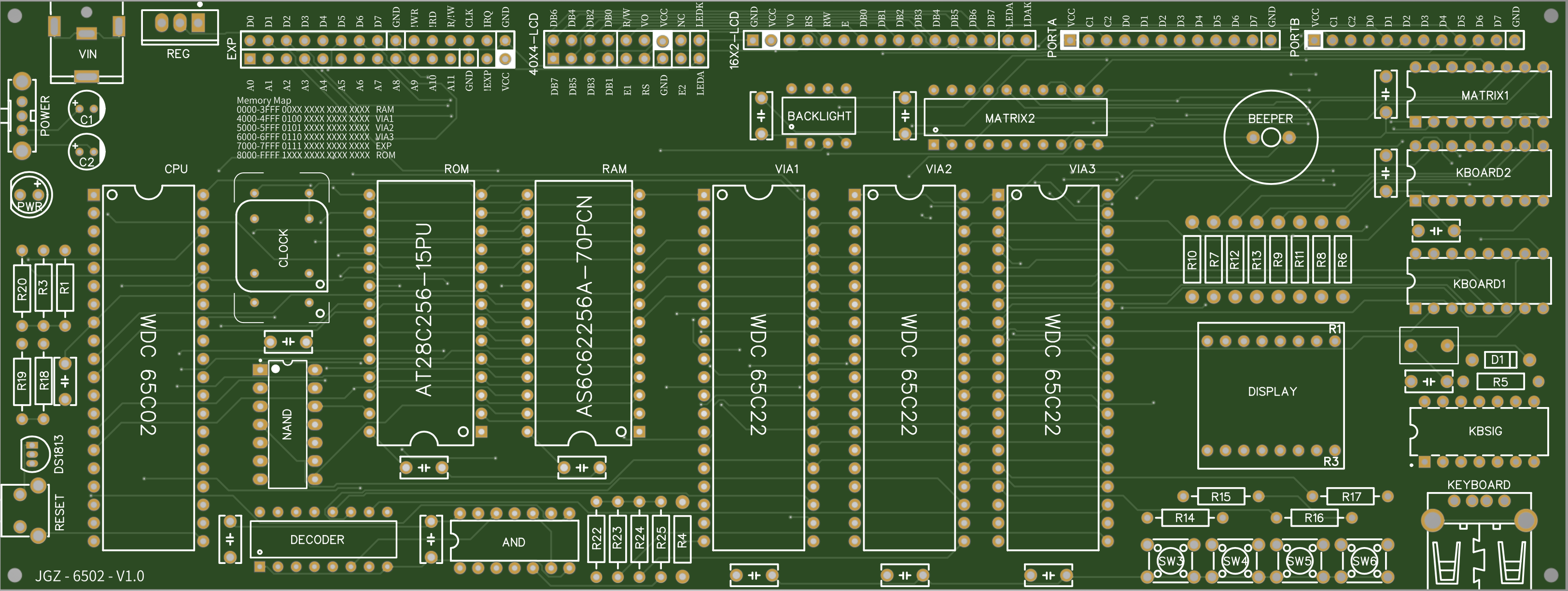1568x591 pixels.
Task: Click the BEEPER circular footprint
Action: [x=1270, y=137]
